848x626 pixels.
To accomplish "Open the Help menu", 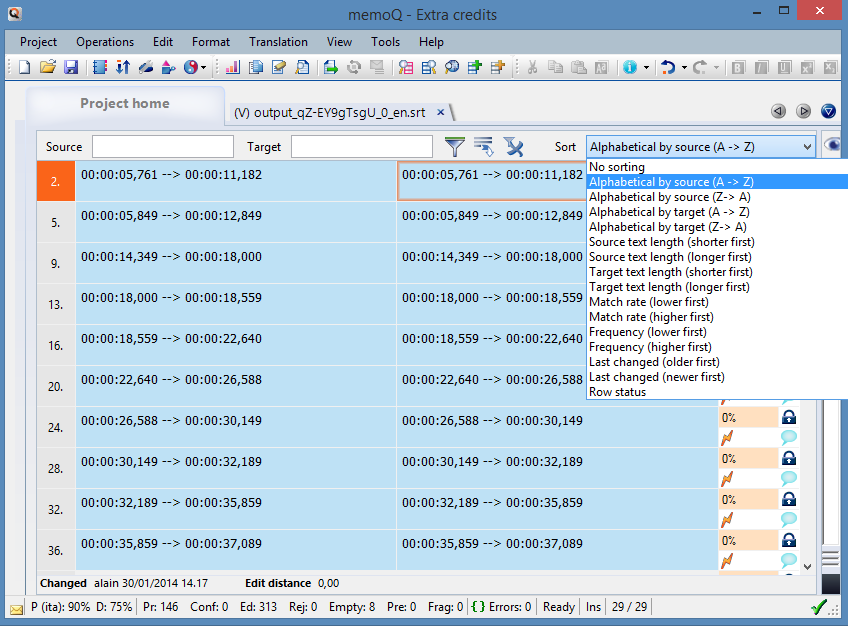I will click(x=431, y=42).
